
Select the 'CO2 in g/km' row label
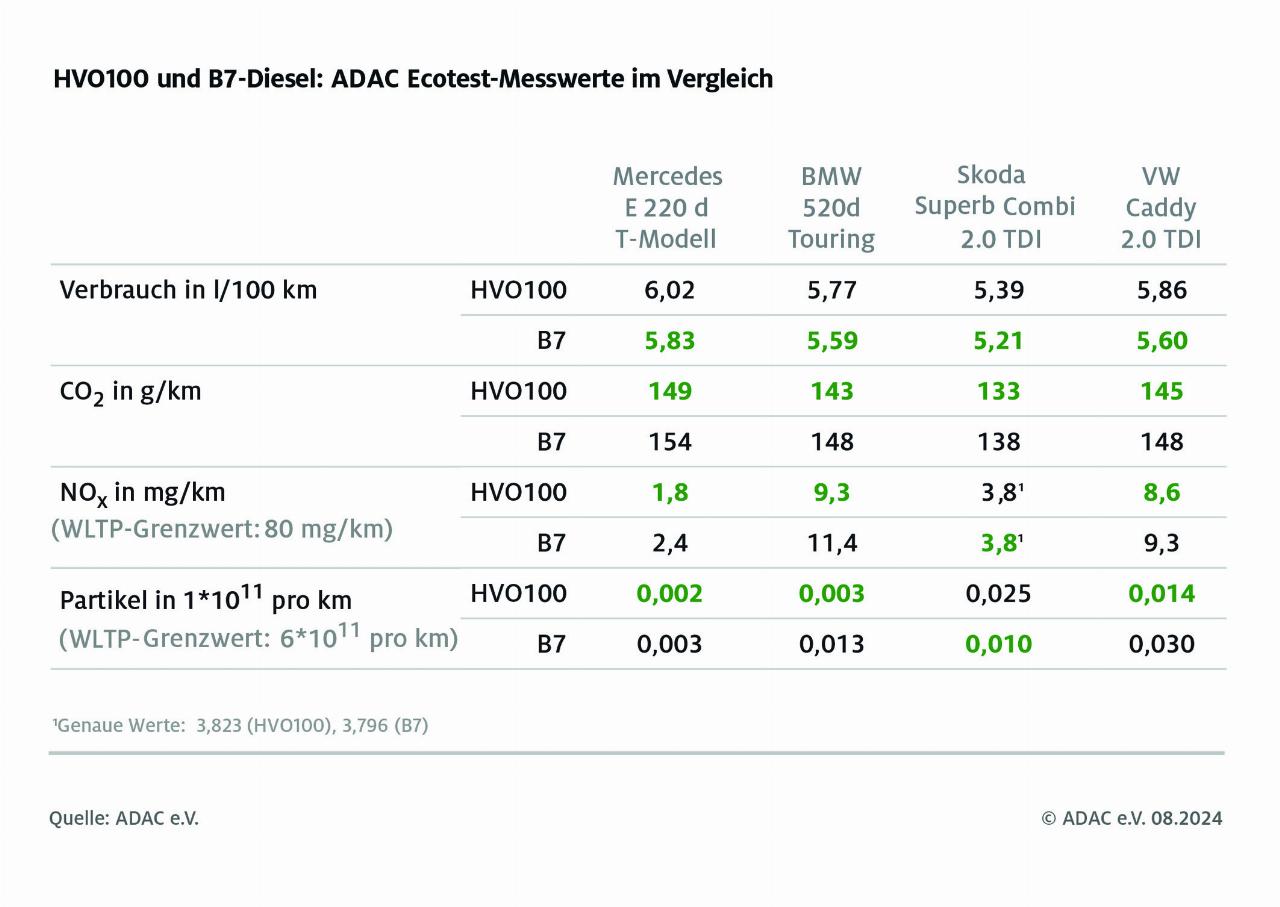tap(130, 391)
